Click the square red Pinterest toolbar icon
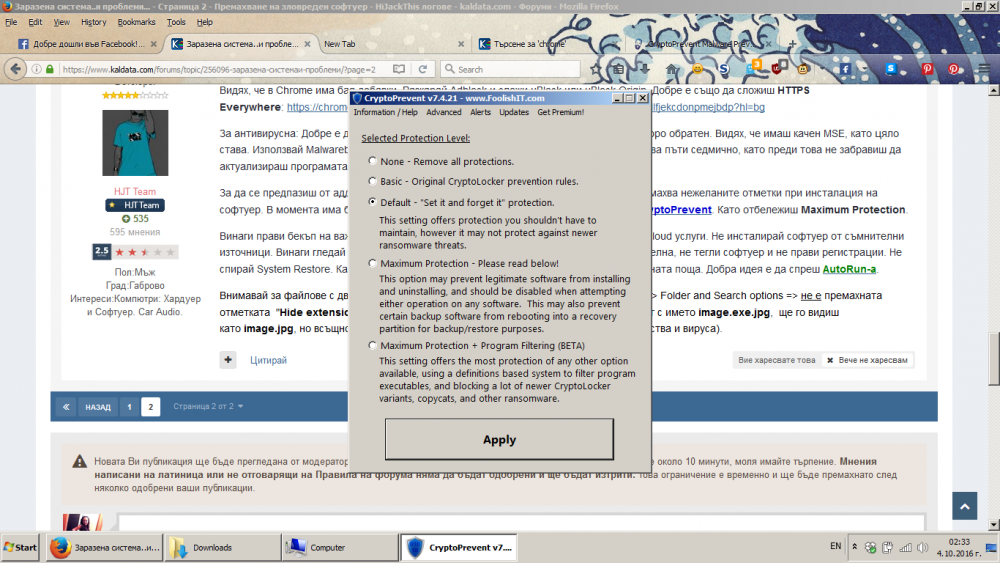Image resolution: width=1000 pixels, height=563 pixels. (x=927, y=69)
